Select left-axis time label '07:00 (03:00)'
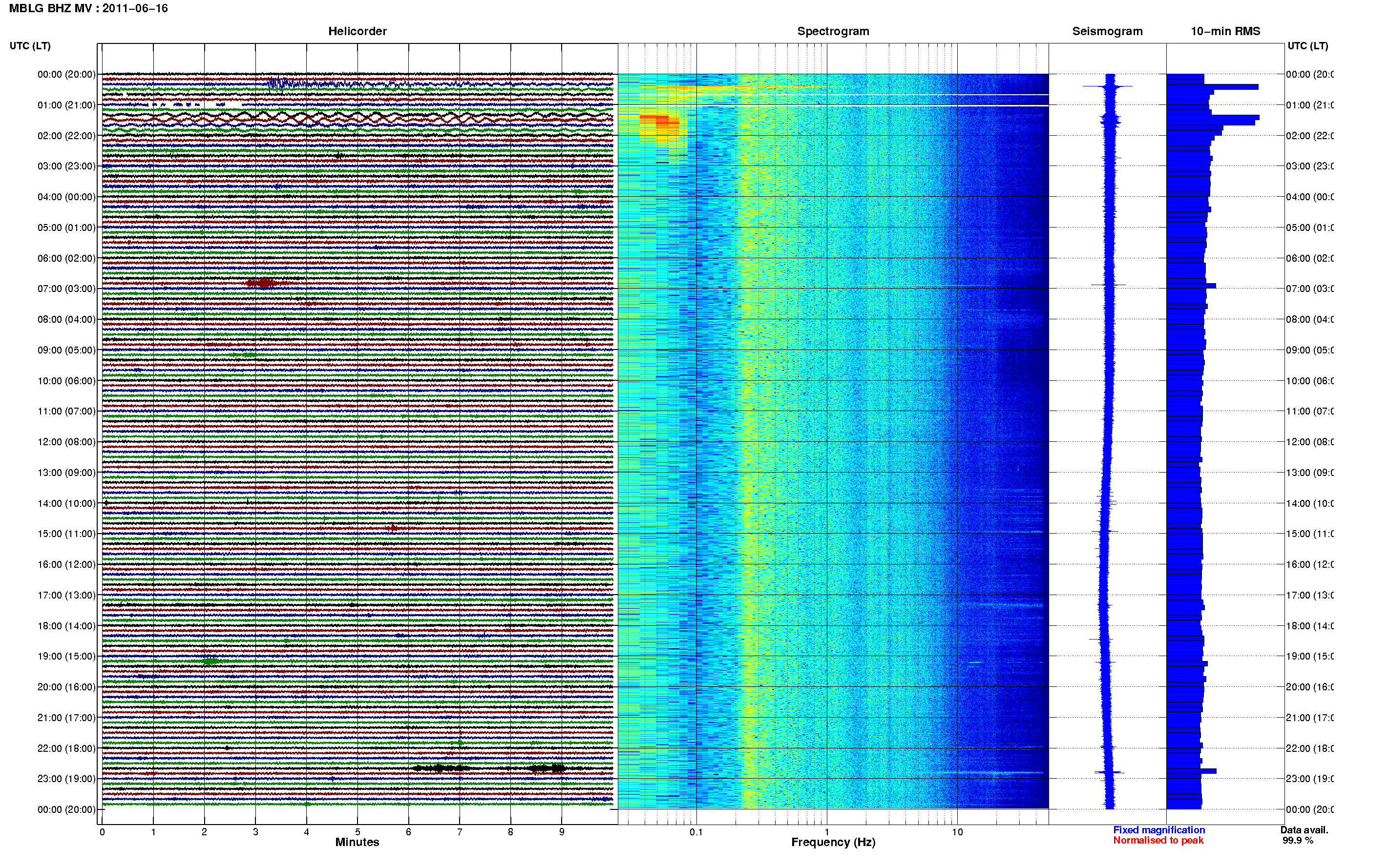This screenshot has height=868, width=1389. (66, 288)
